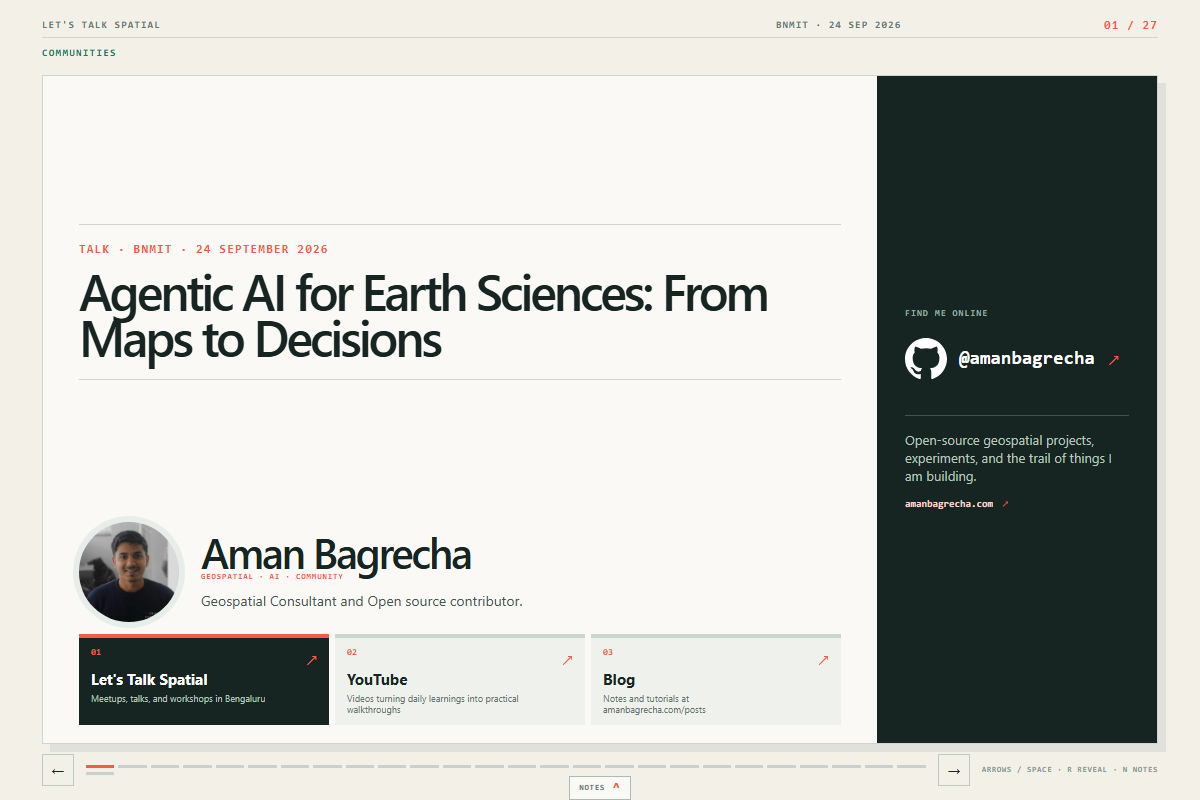
Task: Click the "LET'S TALK SPATIAL" header text
Action: [x=101, y=25]
